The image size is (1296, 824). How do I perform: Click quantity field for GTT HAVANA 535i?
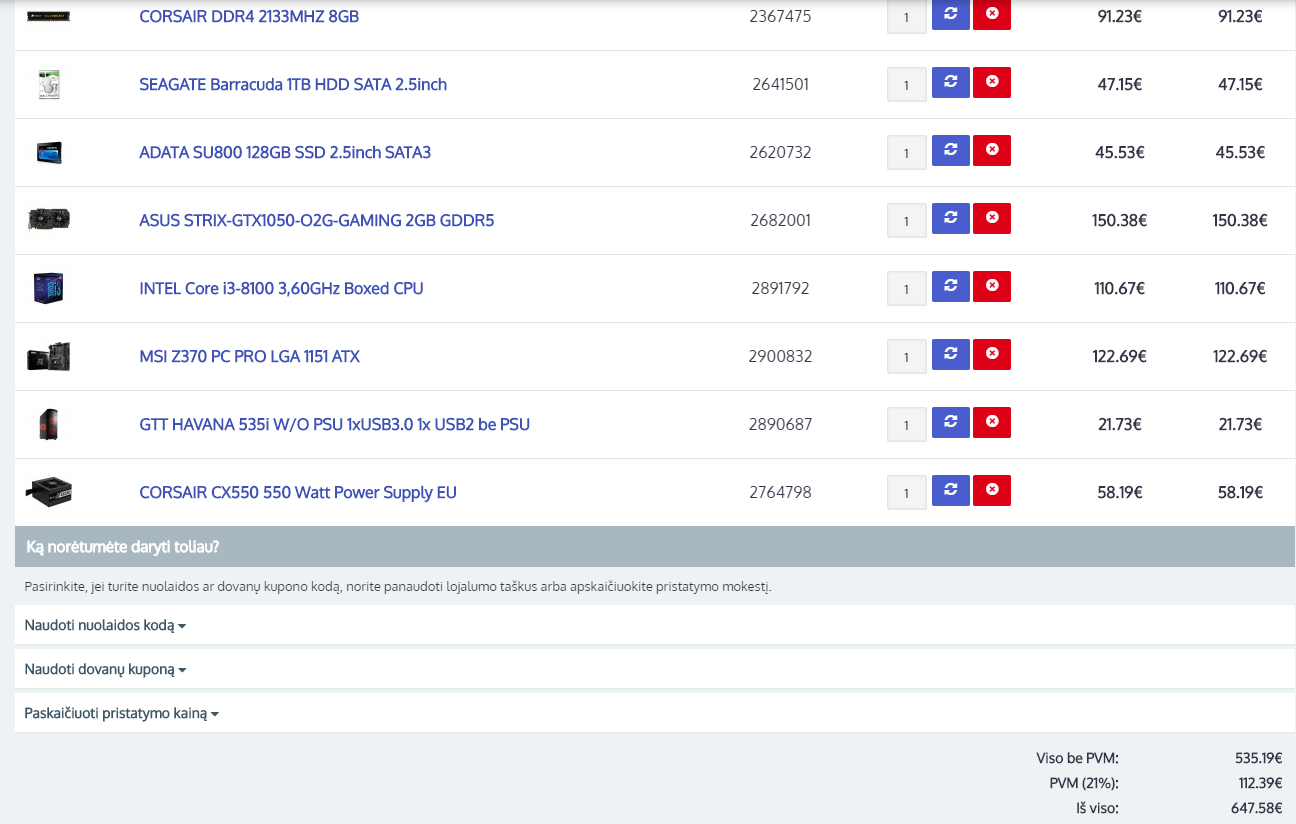[907, 425]
